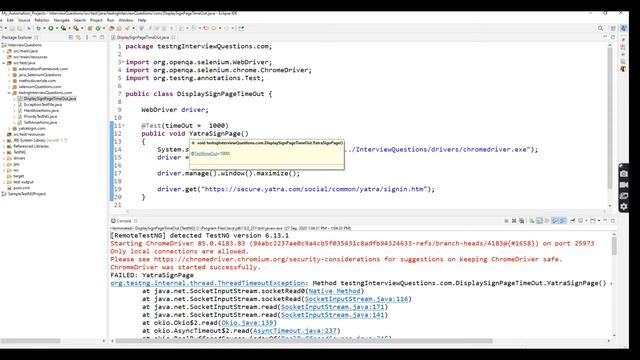Select ExceptionTestFile.java in Package Explorer
Viewport: 640px width, 360px height.
coord(42,104)
